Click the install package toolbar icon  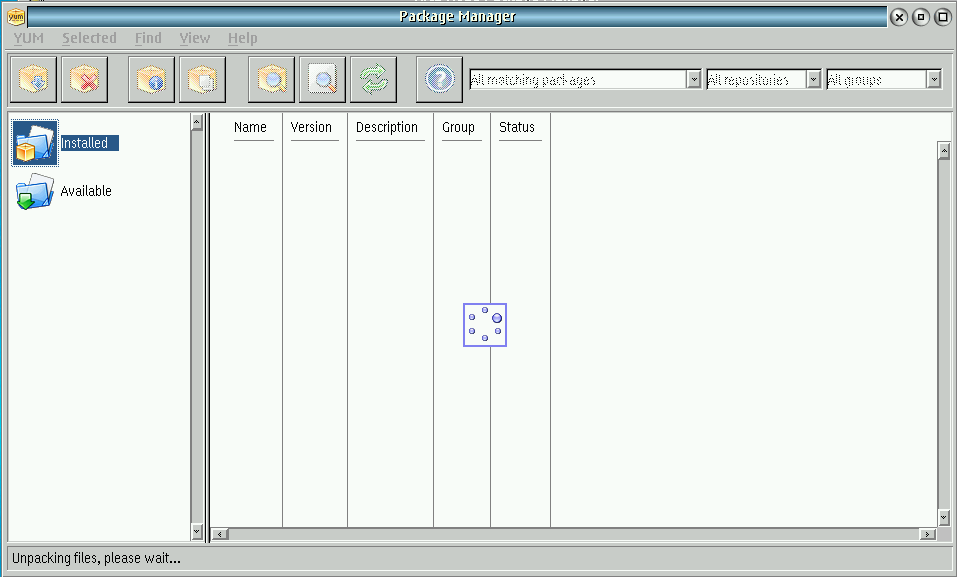click(33, 79)
